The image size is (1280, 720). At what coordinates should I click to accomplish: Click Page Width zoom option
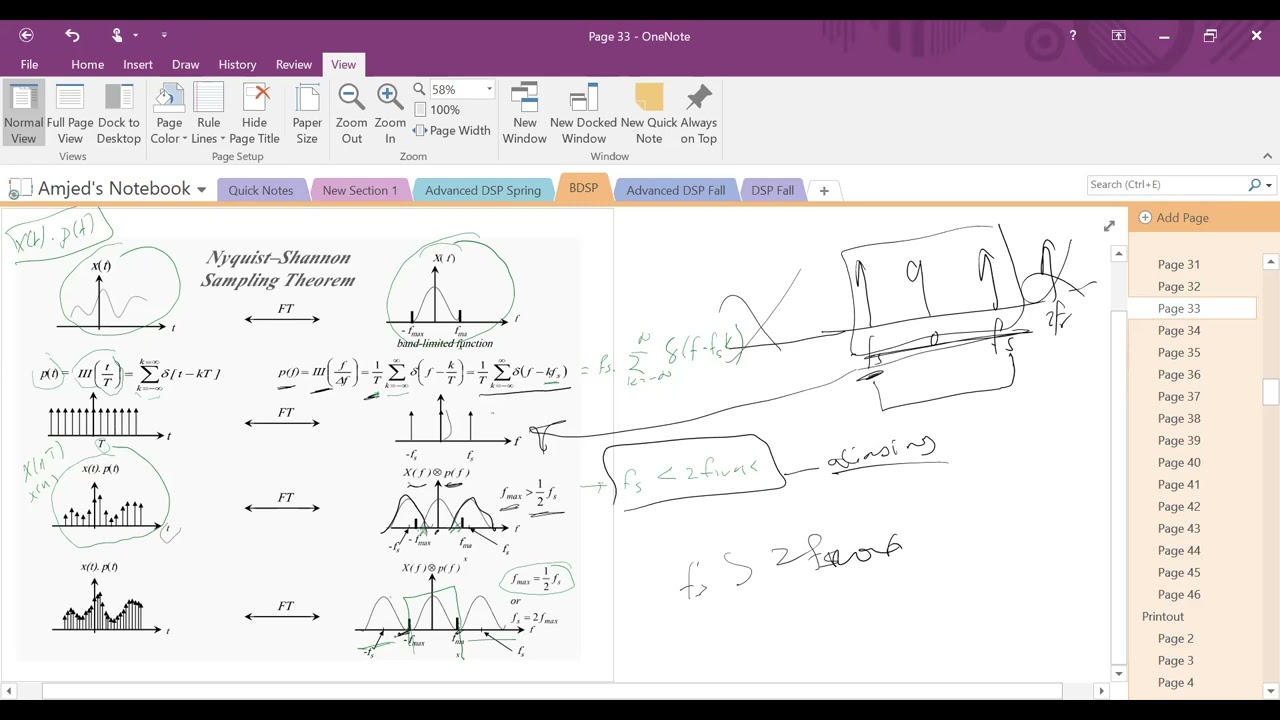[x=452, y=131]
